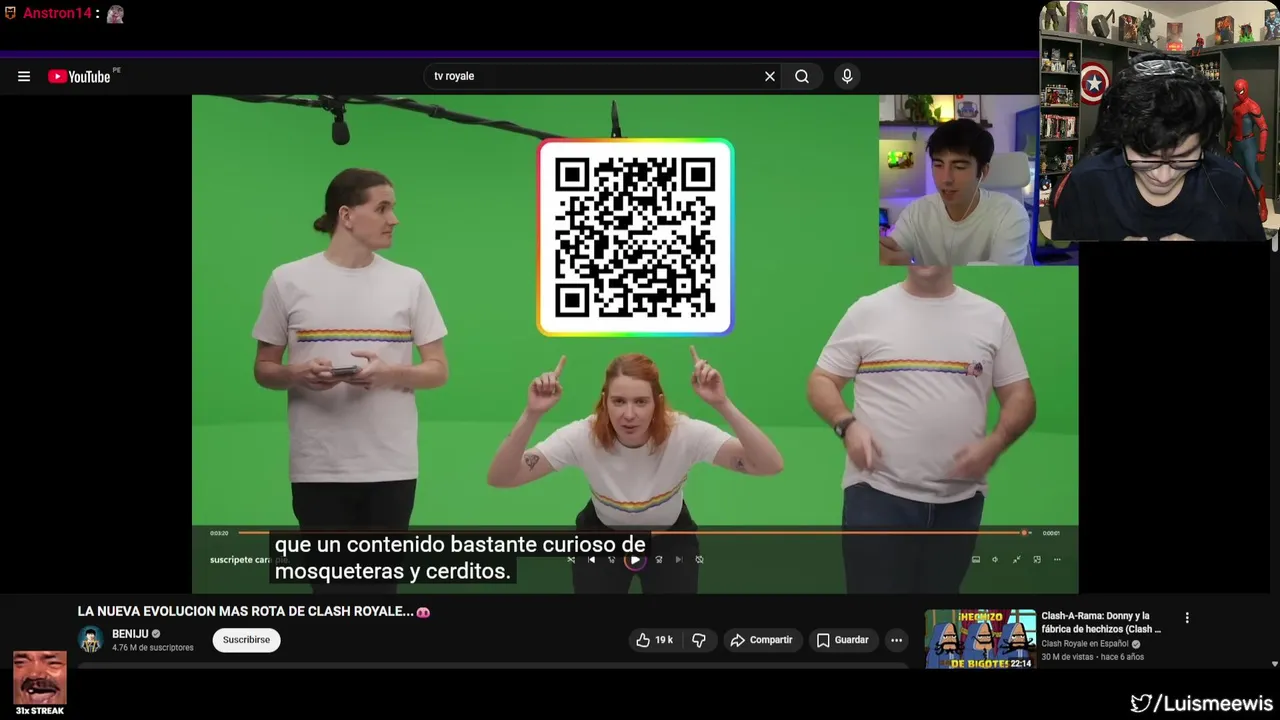
Task: Click the Twitter /Luismeewis overlay handle
Action: (x=1201, y=704)
